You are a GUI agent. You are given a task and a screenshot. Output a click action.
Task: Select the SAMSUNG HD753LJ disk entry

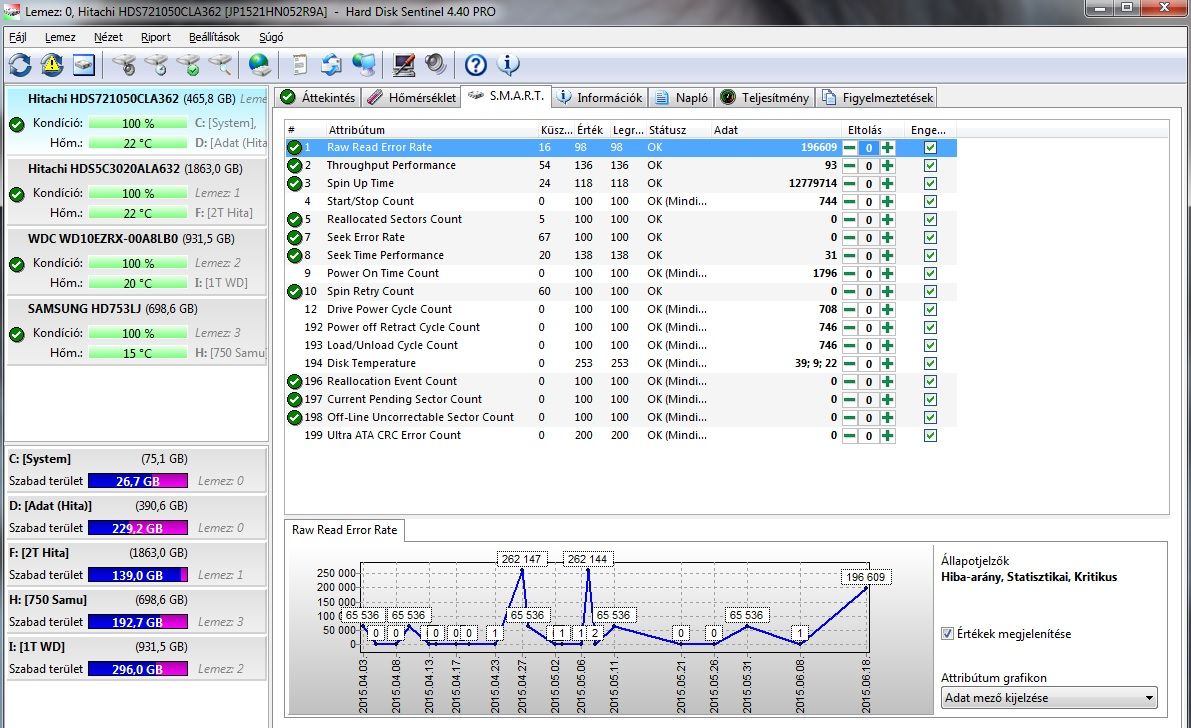coord(137,331)
